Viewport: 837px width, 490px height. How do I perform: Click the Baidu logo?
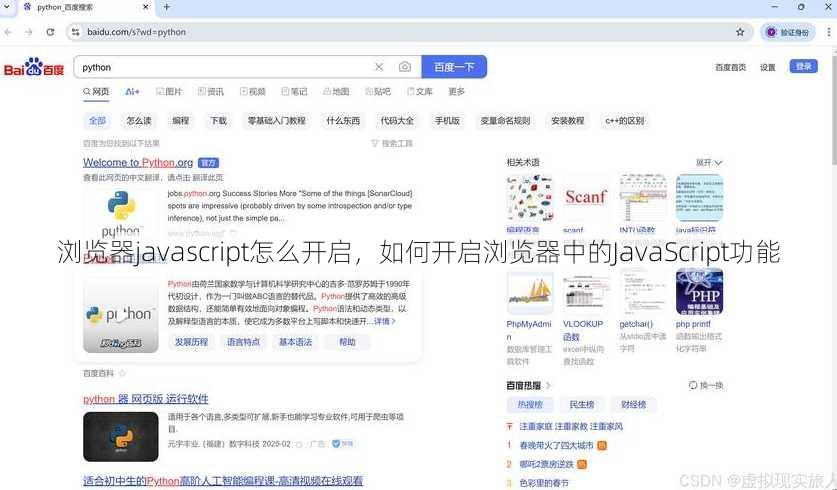pyautogui.click(x=34, y=67)
